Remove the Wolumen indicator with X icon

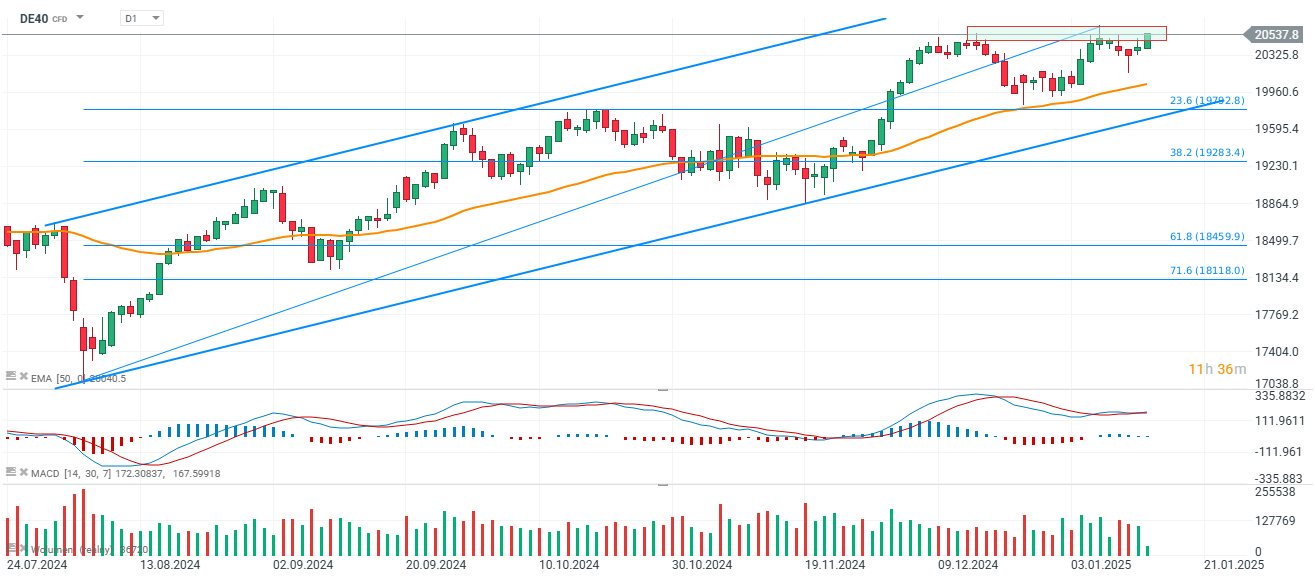pyautogui.click(x=23, y=548)
